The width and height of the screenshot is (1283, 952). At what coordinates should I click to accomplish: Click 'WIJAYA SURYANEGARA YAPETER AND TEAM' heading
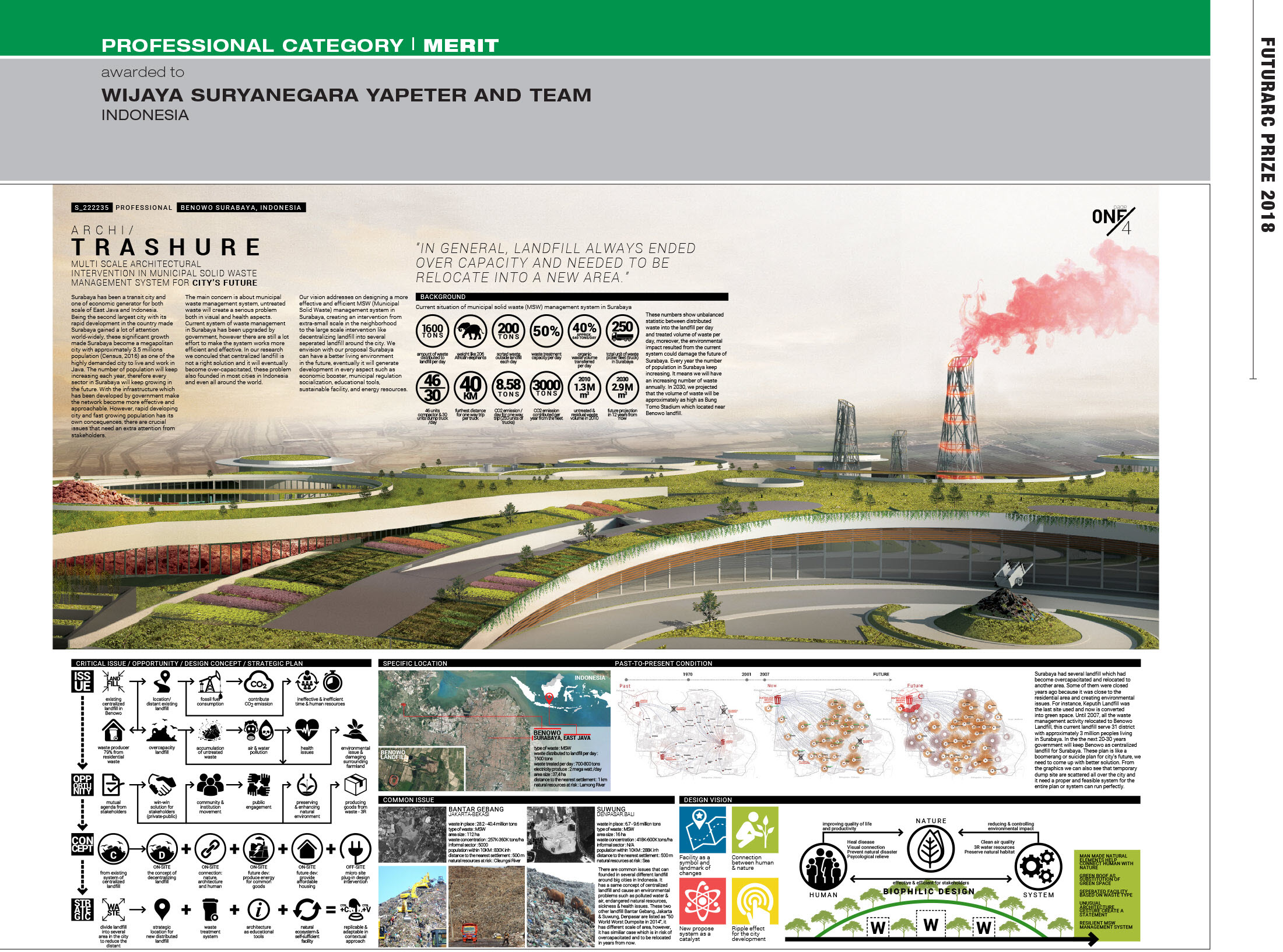(346, 95)
